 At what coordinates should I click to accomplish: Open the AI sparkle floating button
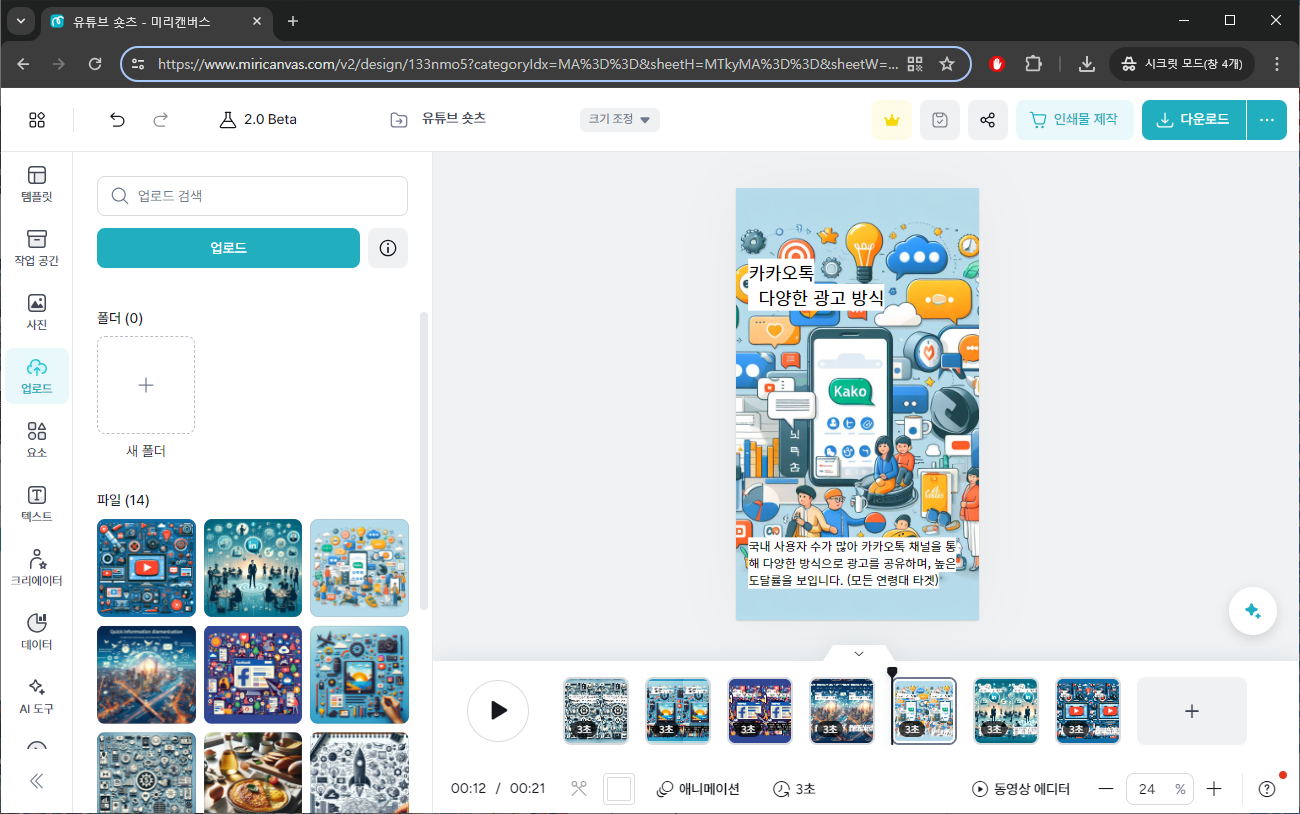pyautogui.click(x=1253, y=610)
